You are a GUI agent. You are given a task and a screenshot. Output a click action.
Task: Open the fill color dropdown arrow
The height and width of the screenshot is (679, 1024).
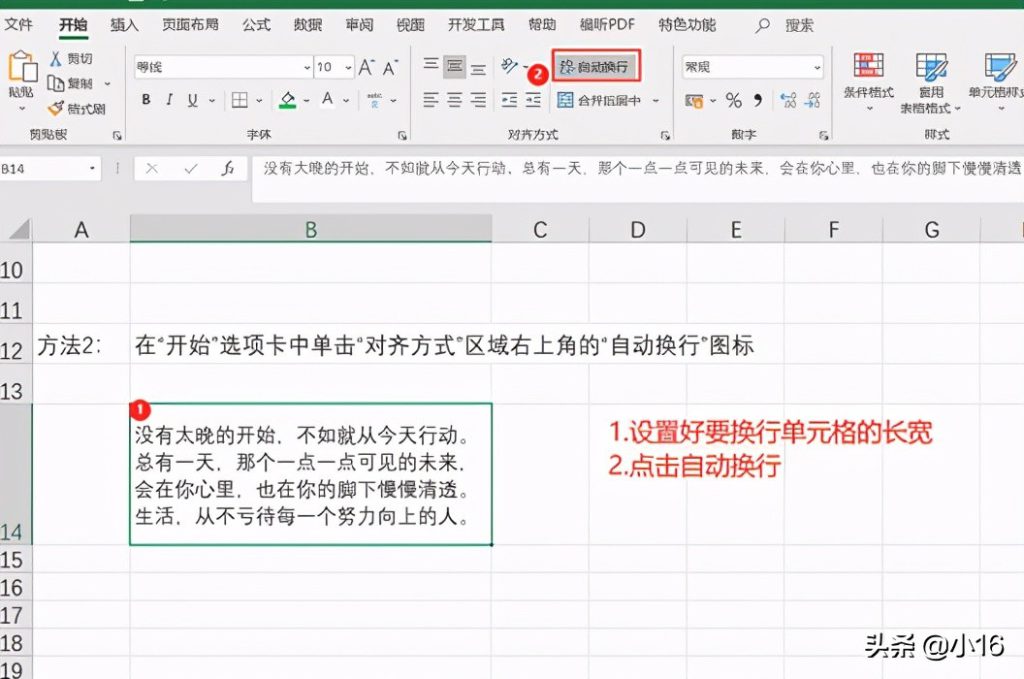point(306,100)
